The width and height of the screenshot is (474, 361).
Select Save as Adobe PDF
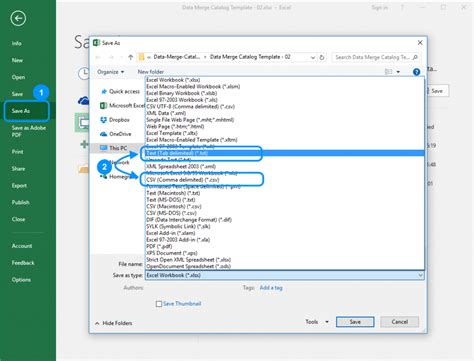29,131
